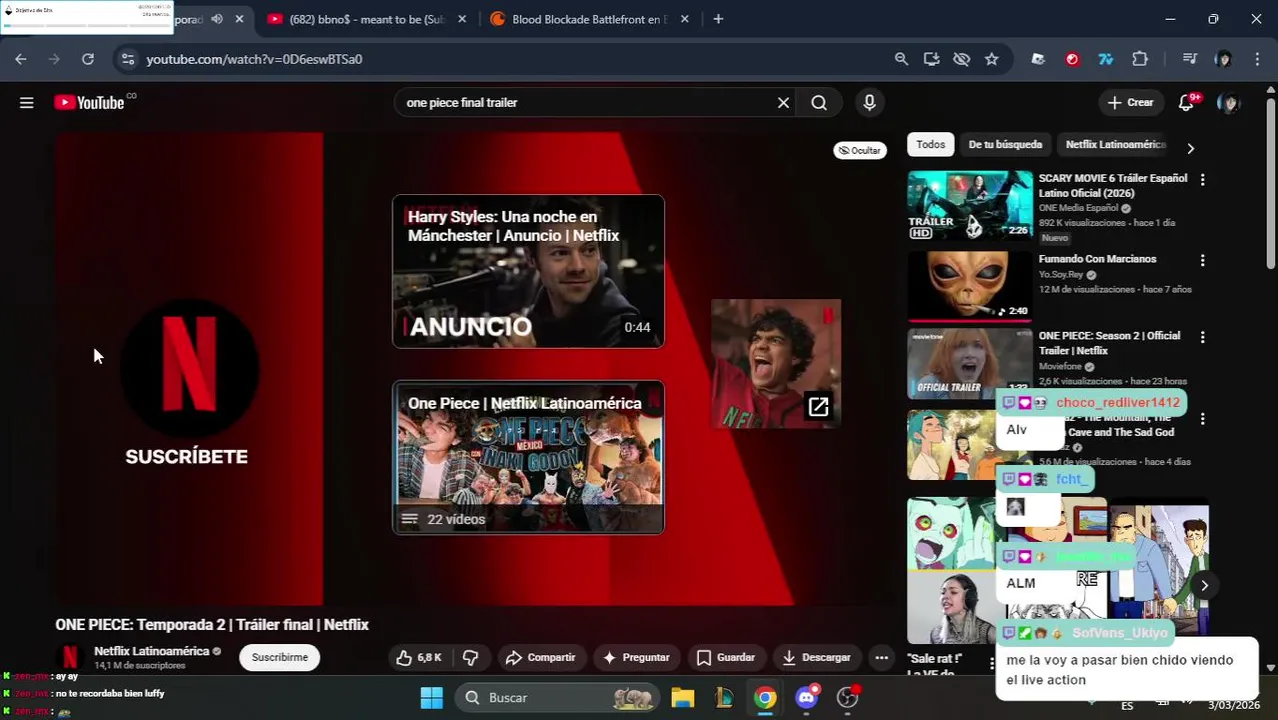Open the red circular extension icon
1278x720 pixels.
(x=1072, y=59)
